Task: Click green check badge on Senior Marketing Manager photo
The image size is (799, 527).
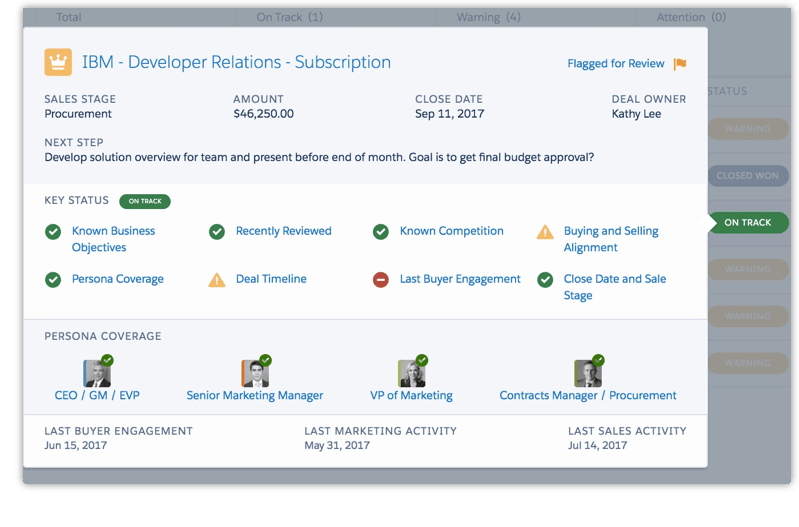Action: (265, 360)
